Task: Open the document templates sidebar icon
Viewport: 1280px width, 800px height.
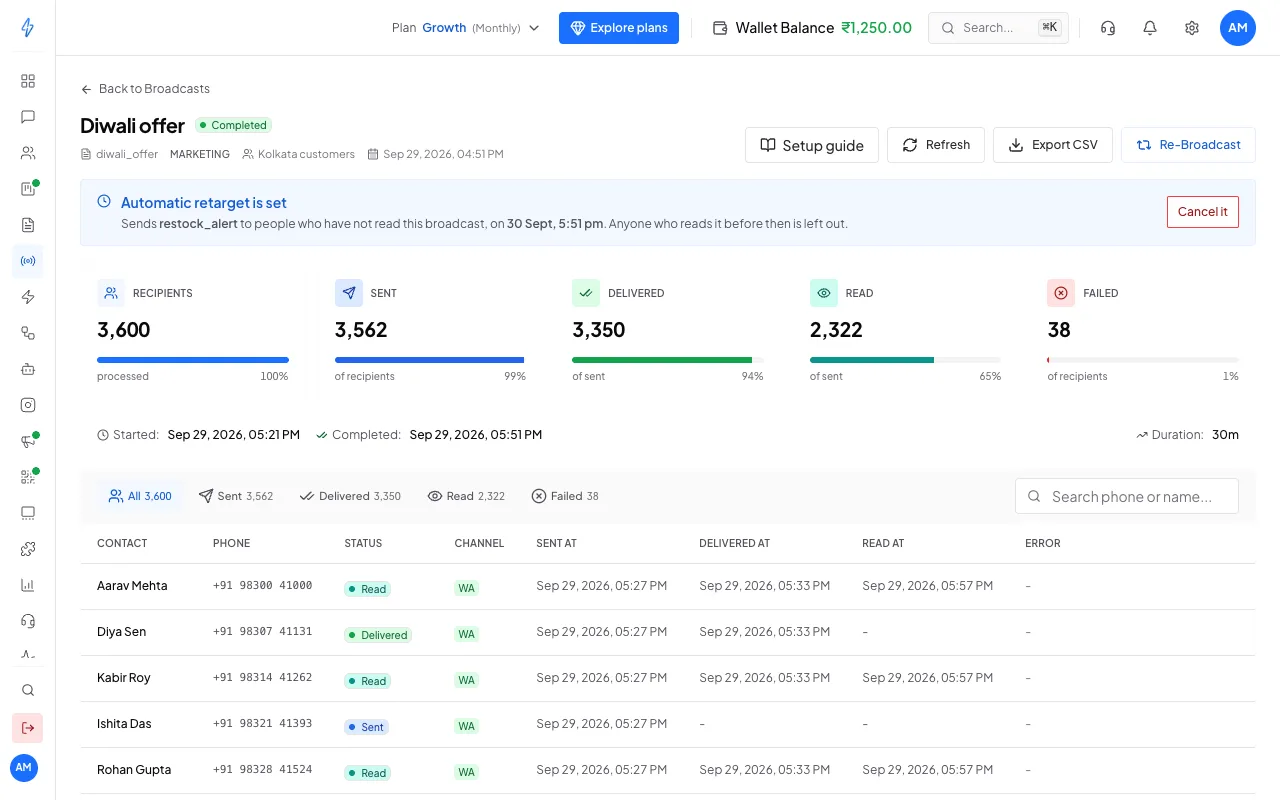Action: (x=28, y=225)
